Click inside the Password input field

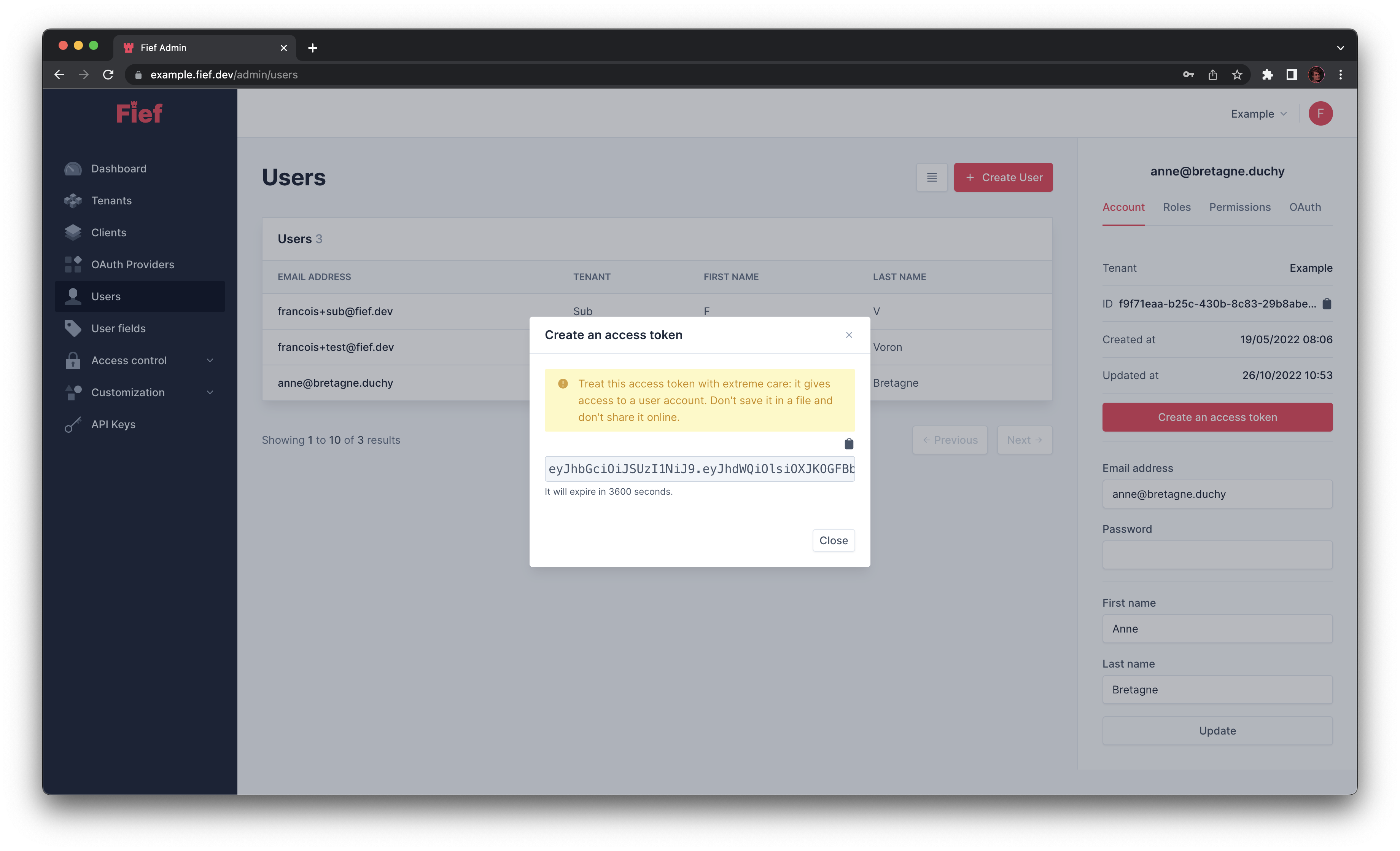[x=1217, y=554]
